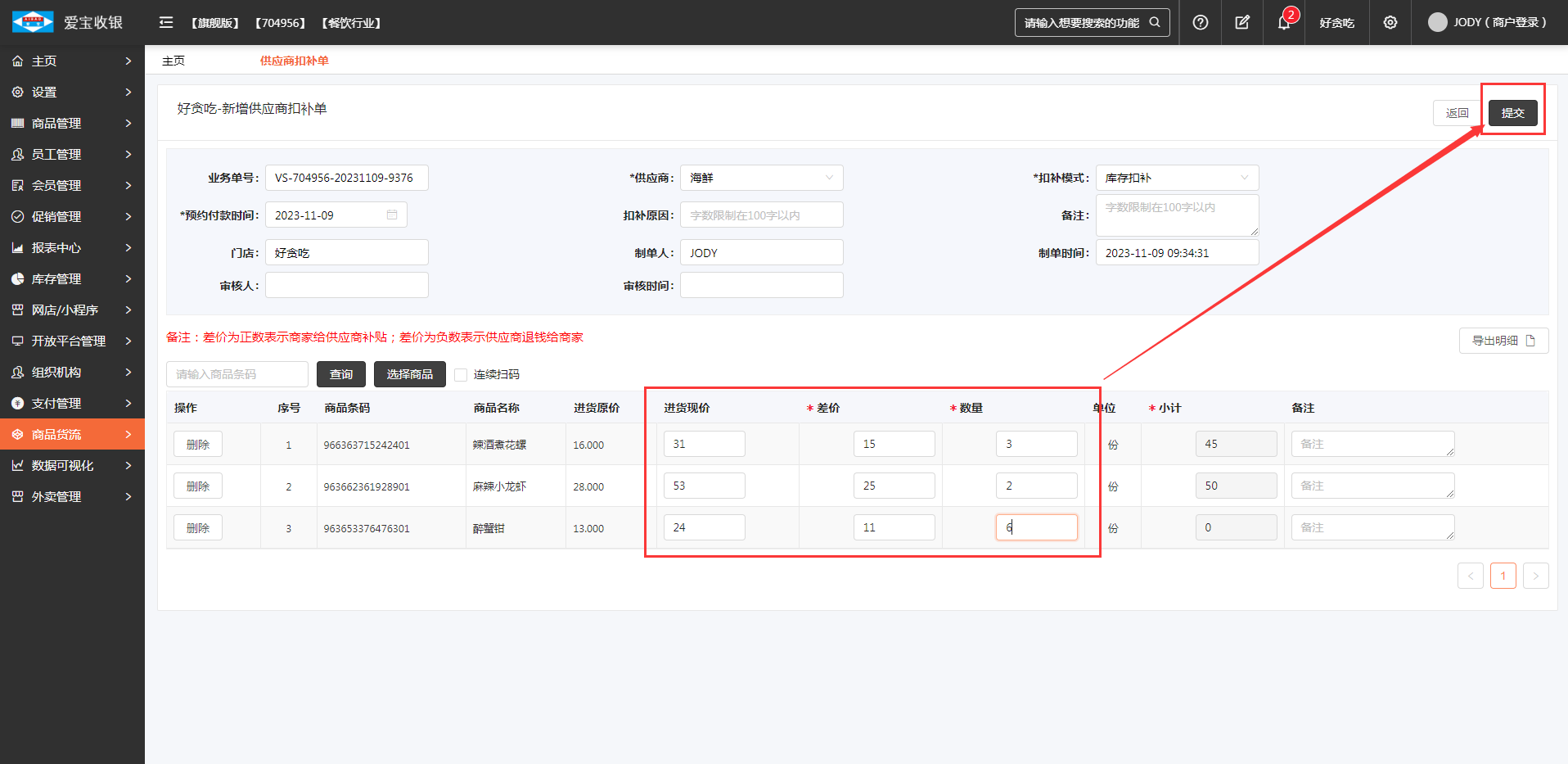Click the JODY user avatar icon
This screenshot has width=1568, height=764.
pos(1437,23)
